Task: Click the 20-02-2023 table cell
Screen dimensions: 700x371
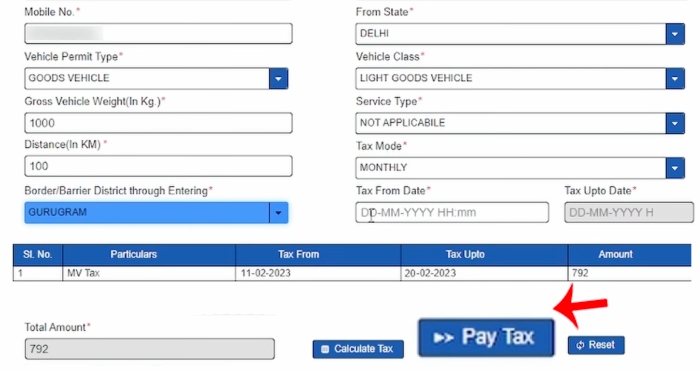Action: (484, 273)
